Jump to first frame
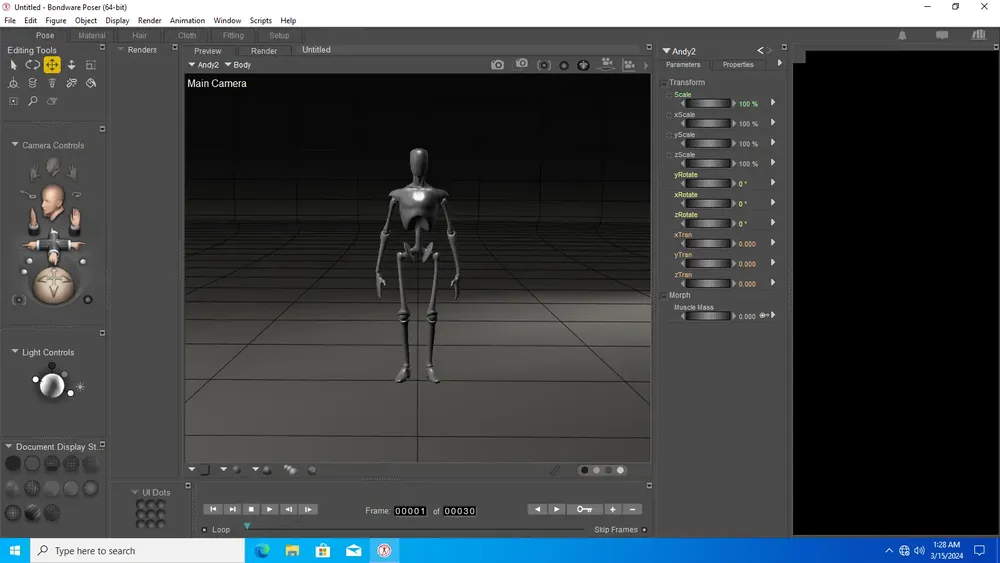 pyautogui.click(x=213, y=509)
